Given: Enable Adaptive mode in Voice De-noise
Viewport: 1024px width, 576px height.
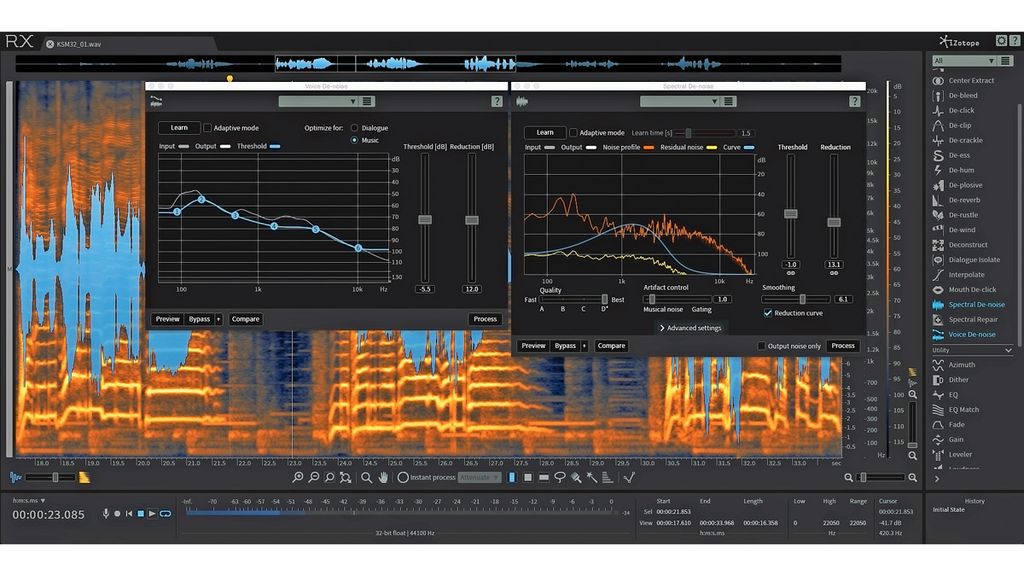Looking at the screenshot, I should pyautogui.click(x=207, y=128).
